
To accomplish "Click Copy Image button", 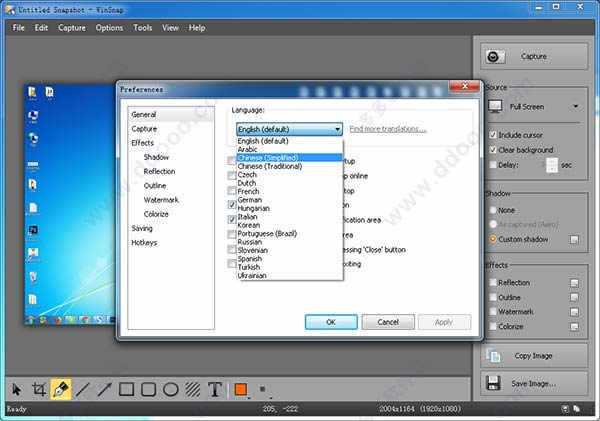I will tap(534, 356).
